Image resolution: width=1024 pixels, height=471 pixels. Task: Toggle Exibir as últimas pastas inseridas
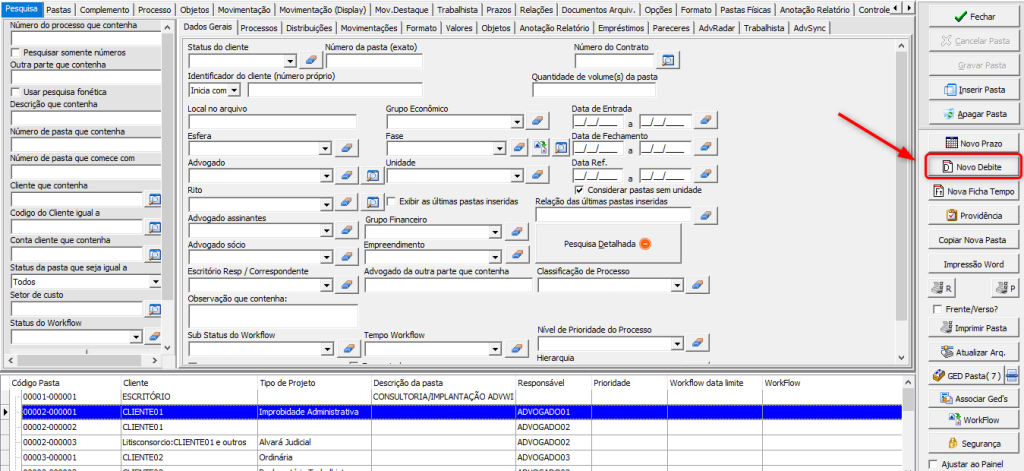pyautogui.click(x=392, y=201)
